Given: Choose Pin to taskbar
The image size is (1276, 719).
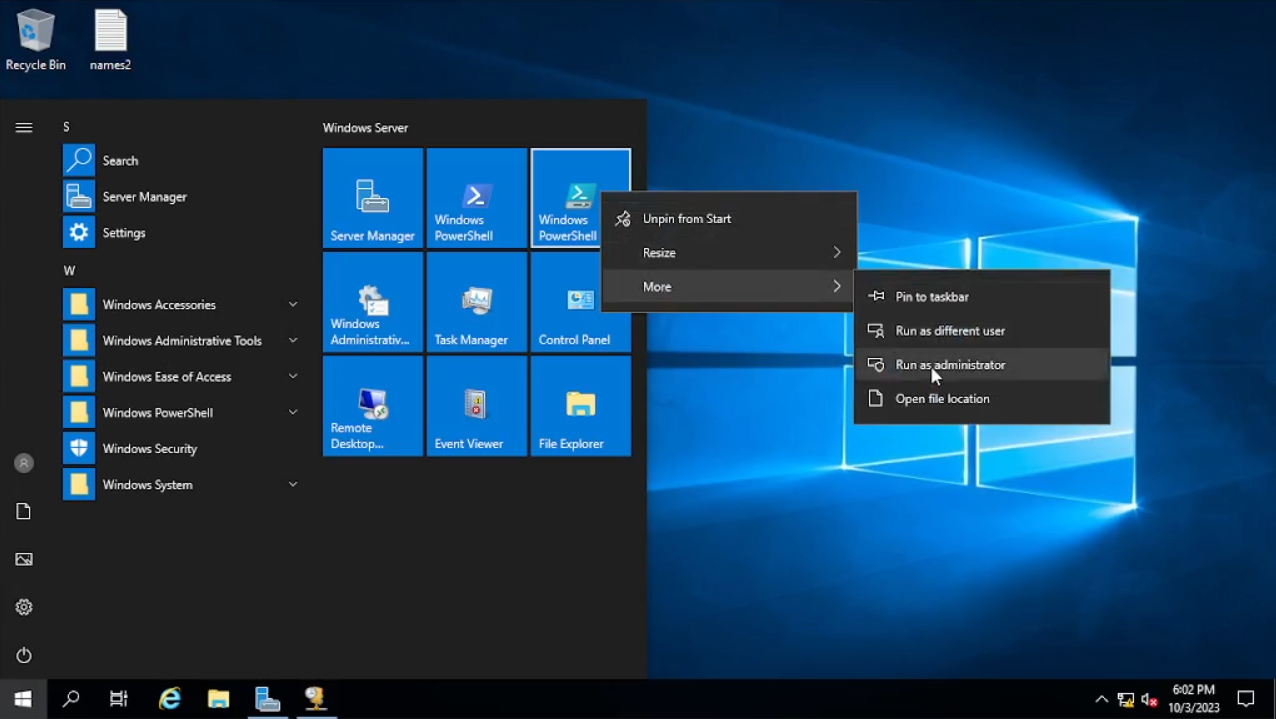Looking at the screenshot, I should click(932, 297).
